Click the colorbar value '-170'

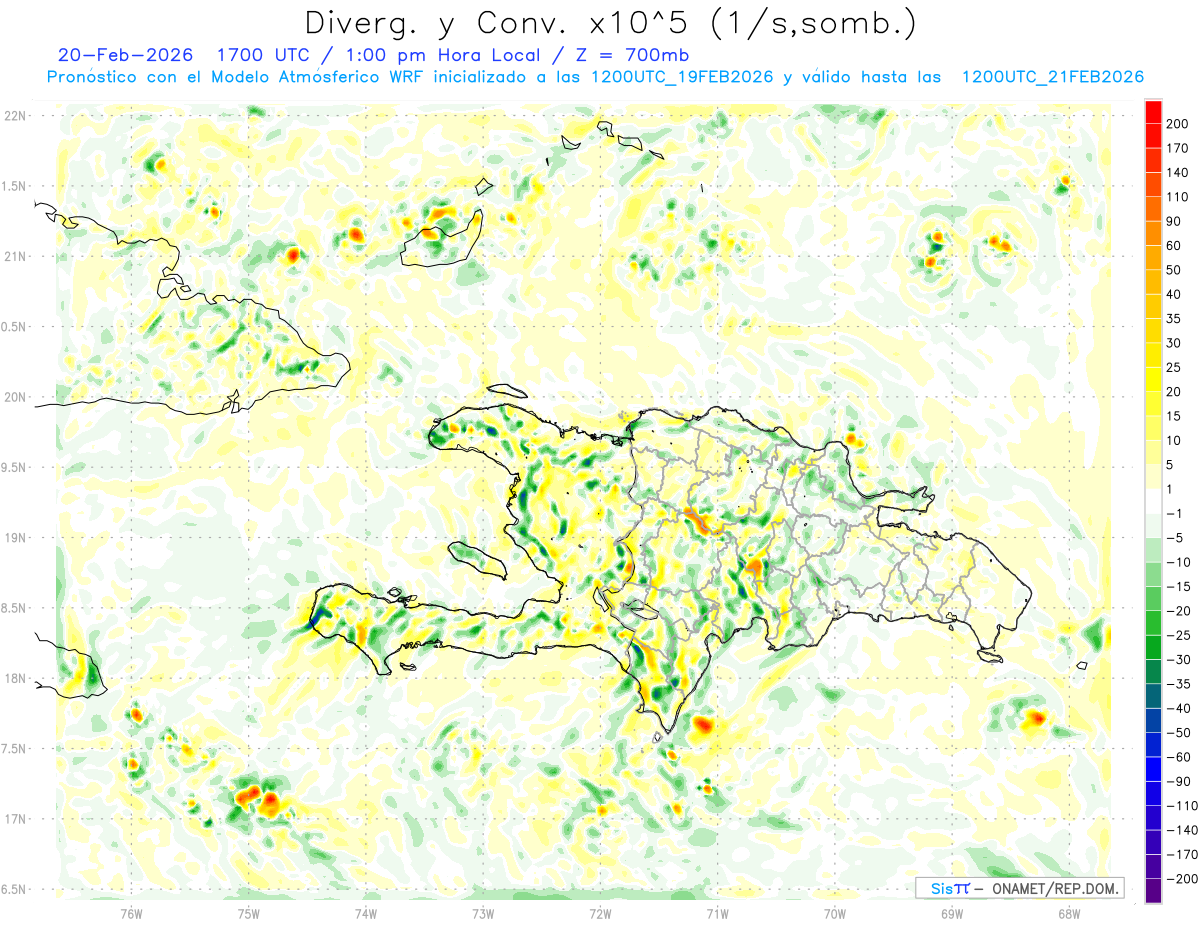[x=1182, y=854]
